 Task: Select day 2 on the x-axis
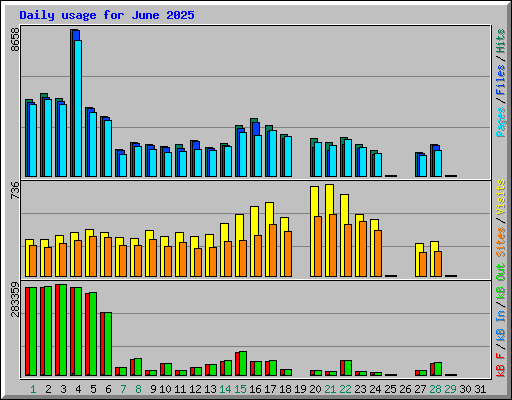[48, 389]
